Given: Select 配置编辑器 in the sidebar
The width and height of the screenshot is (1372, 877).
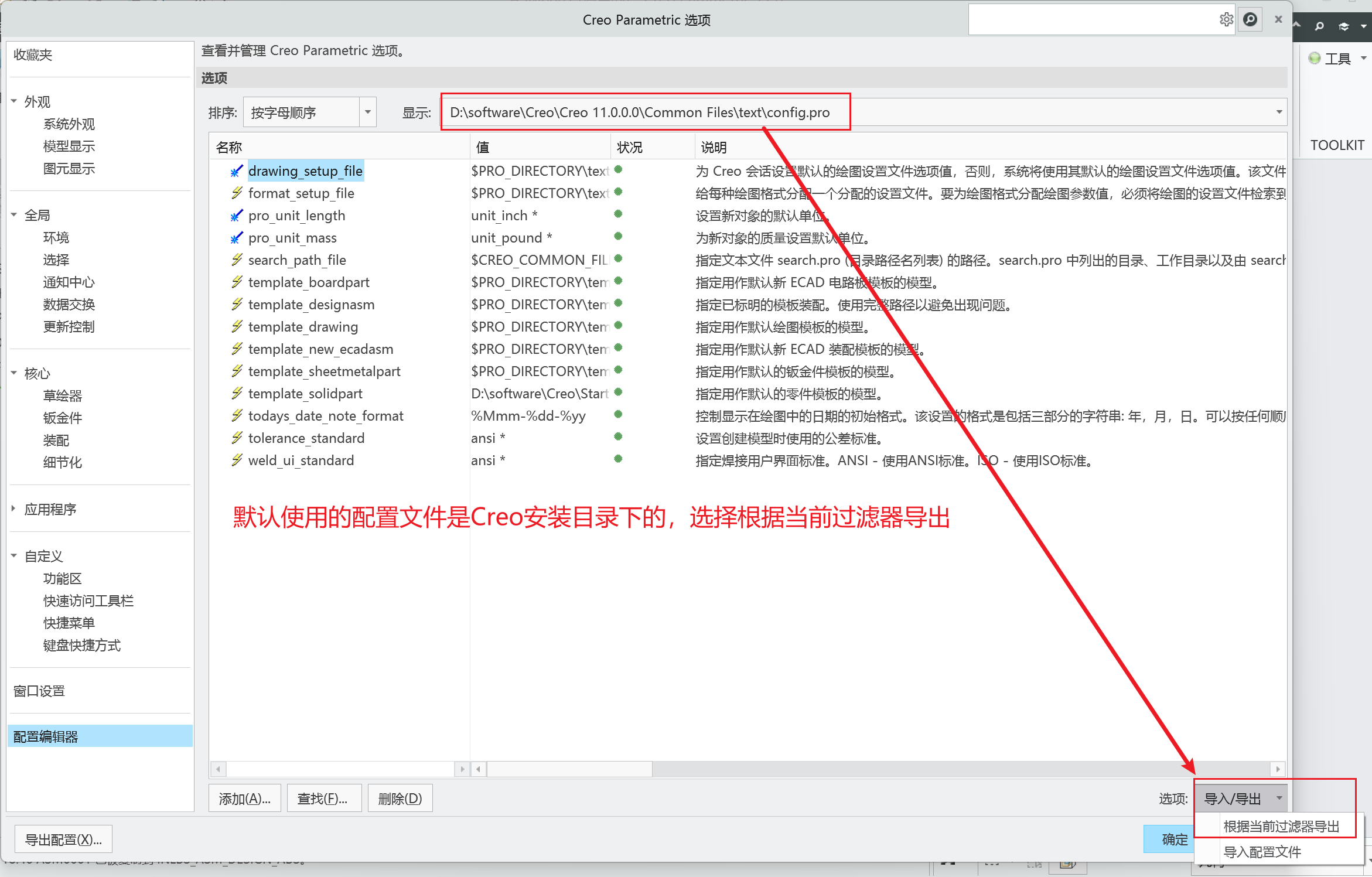Looking at the screenshot, I should pos(100,736).
